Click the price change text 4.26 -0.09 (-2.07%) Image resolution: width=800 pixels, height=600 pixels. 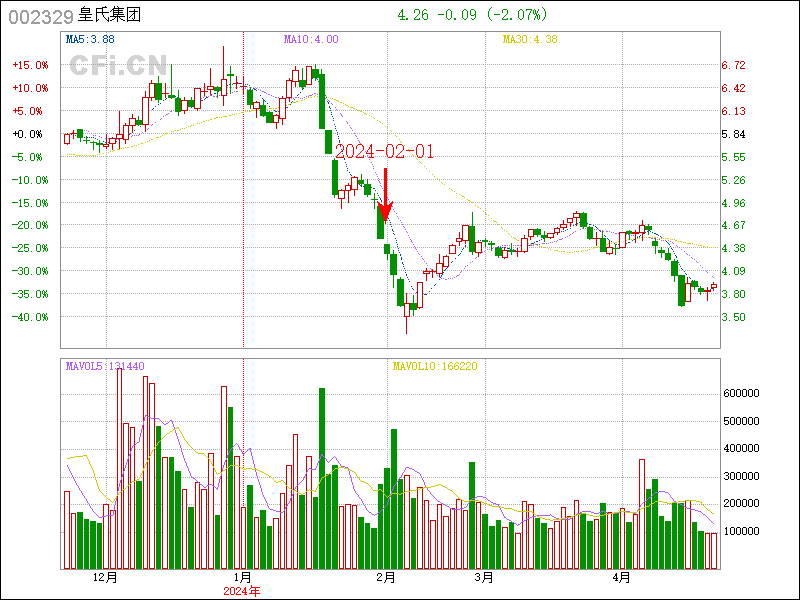pos(472,15)
